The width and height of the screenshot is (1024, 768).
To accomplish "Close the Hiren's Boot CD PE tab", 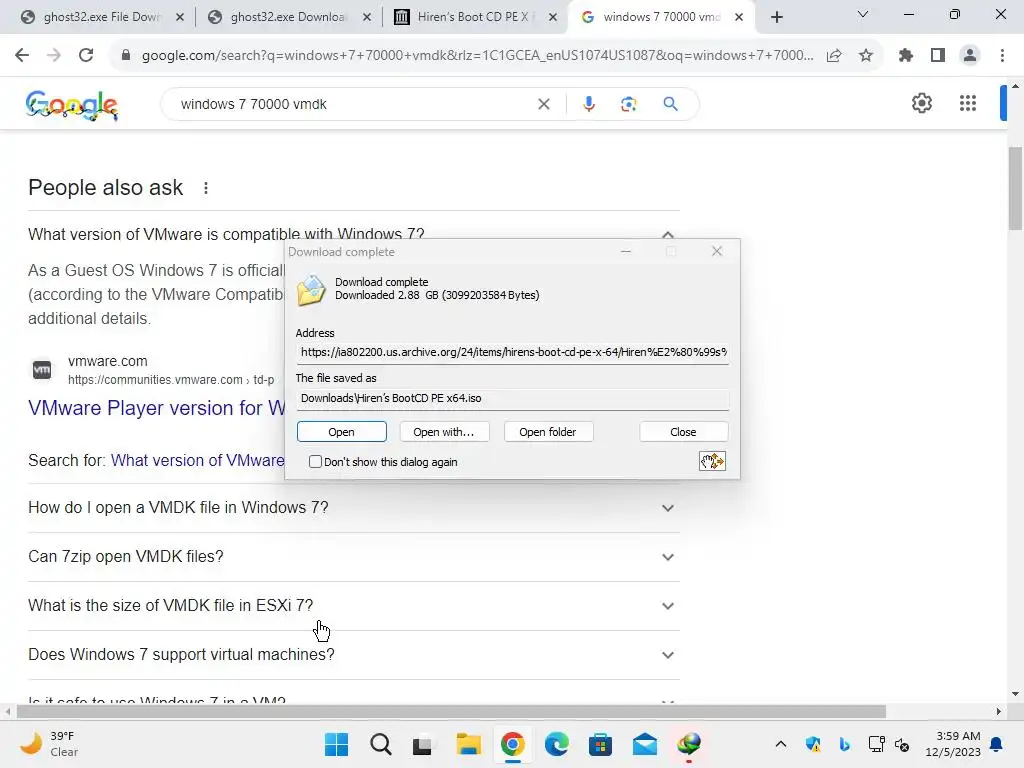I will click(552, 17).
